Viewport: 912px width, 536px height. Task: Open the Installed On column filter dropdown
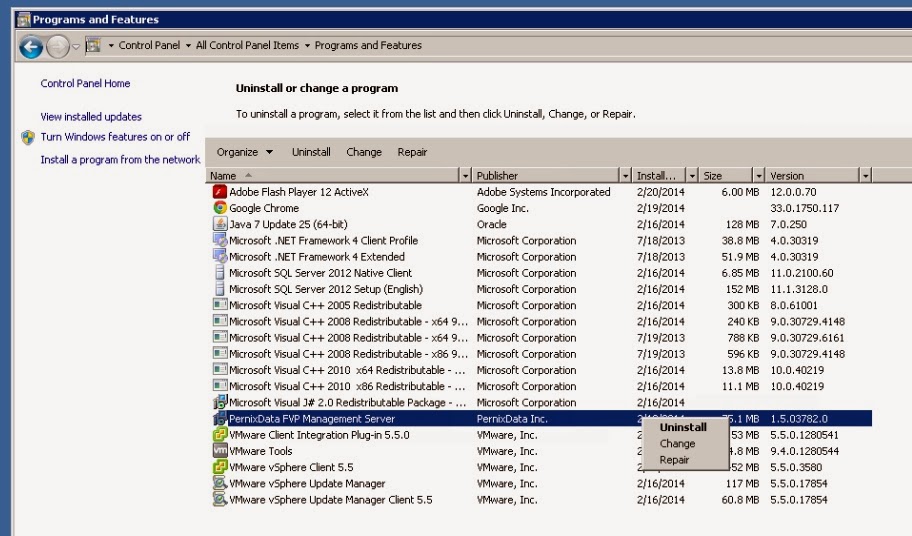[692, 176]
